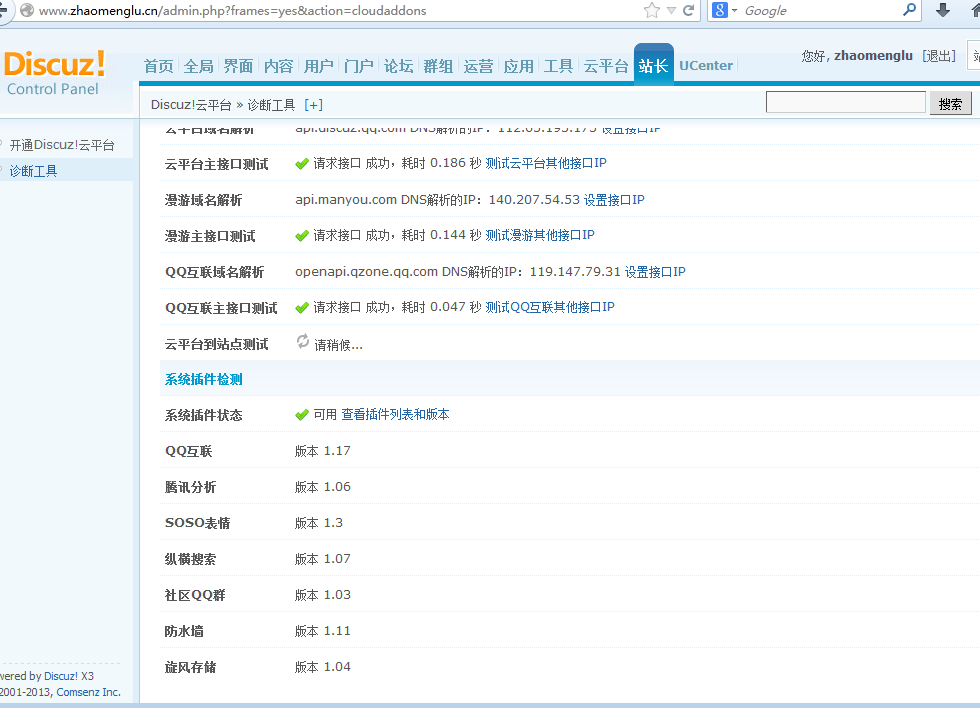Click the 版本 1.17 value
This screenshot has height=708, width=980.
(x=322, y=451)
